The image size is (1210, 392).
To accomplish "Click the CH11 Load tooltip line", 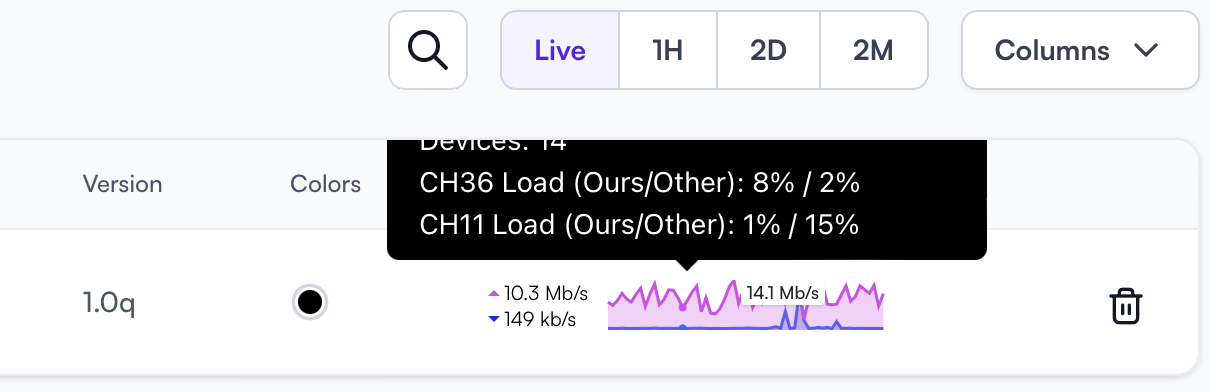I will 640,225.
